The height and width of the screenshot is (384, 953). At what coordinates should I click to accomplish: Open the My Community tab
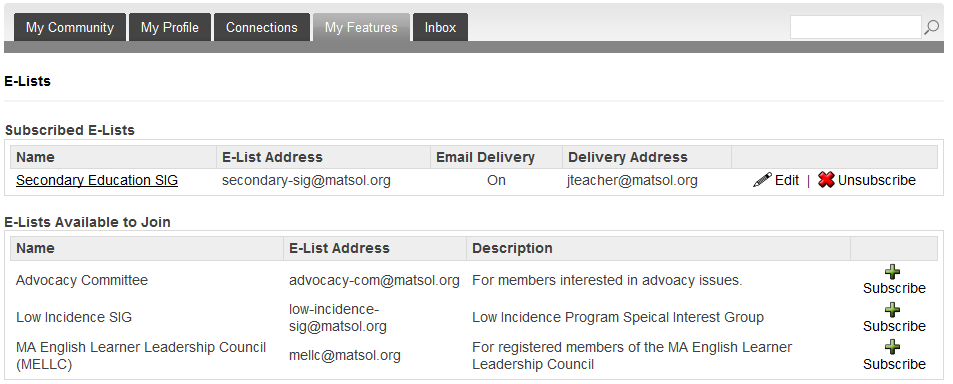[x=70, y=27]
